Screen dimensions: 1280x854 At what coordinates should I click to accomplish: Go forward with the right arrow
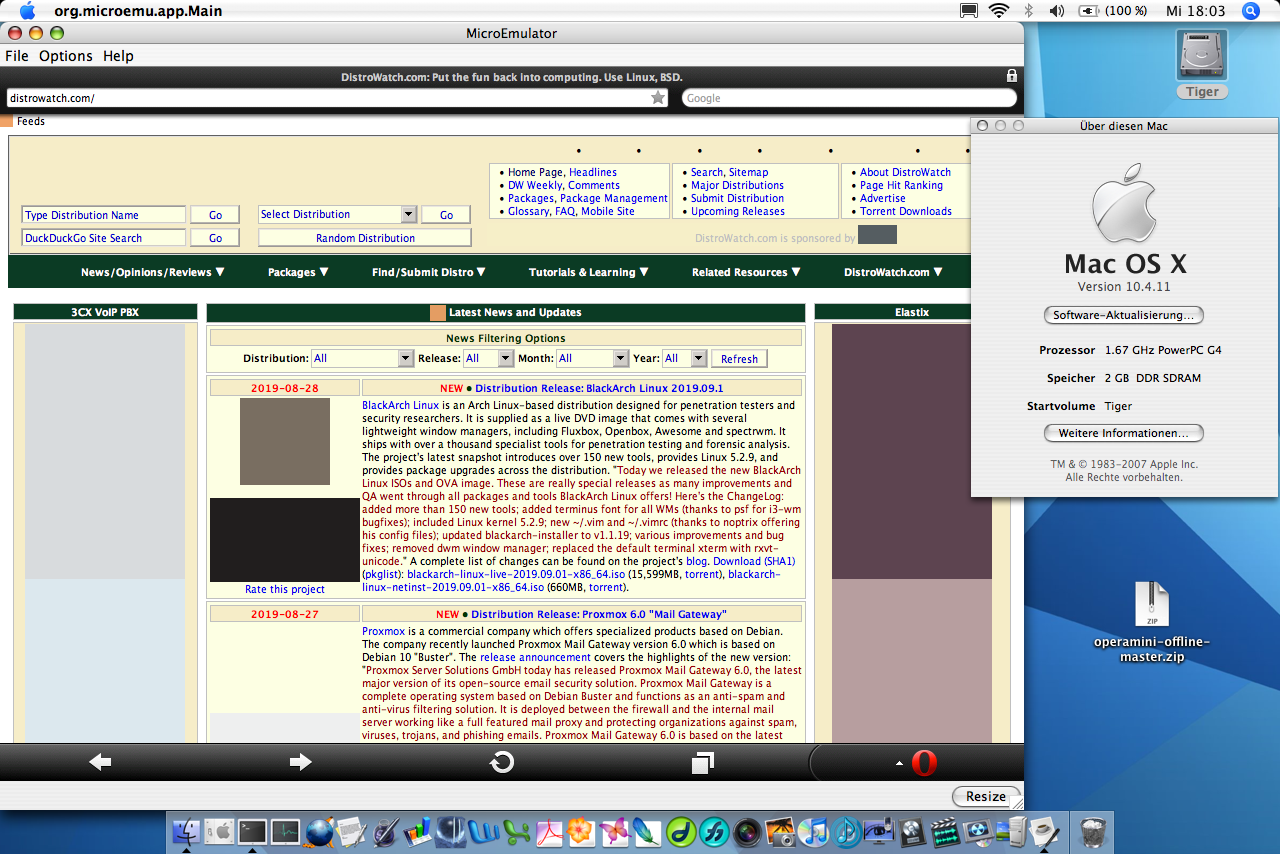click(x=300, y=762)
